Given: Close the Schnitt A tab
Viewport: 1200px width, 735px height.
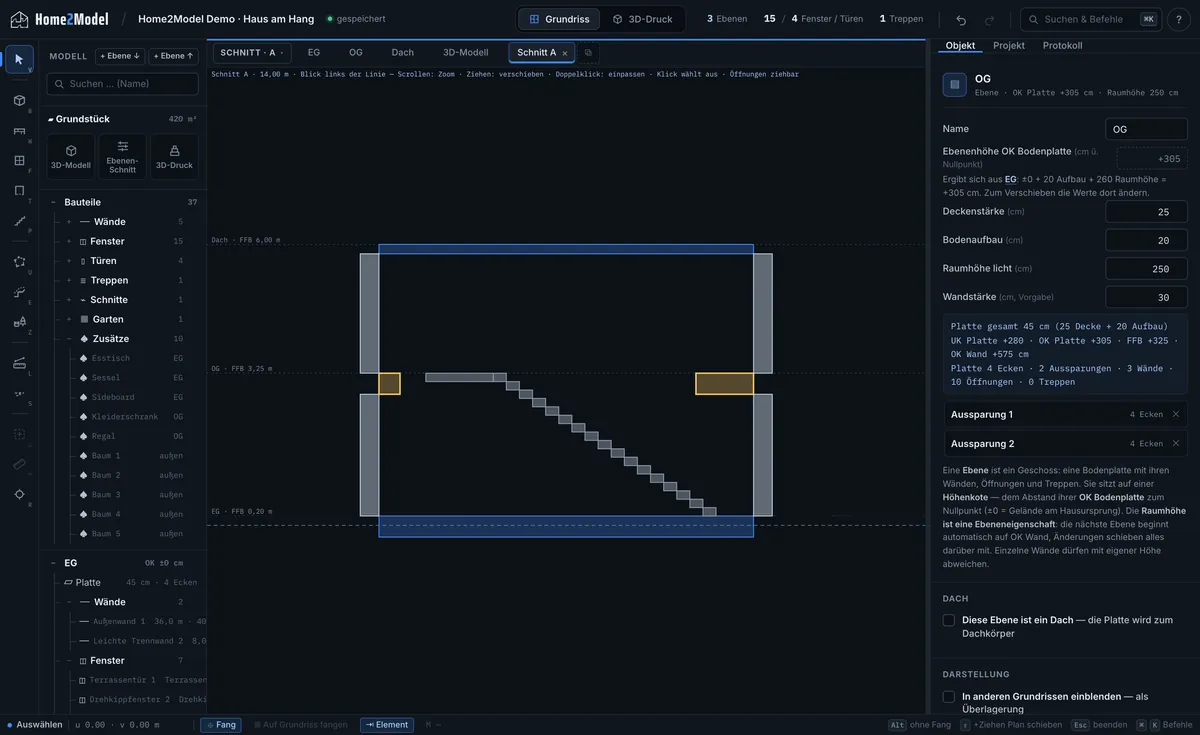Looking at the screenshot, I should (565, 53).
